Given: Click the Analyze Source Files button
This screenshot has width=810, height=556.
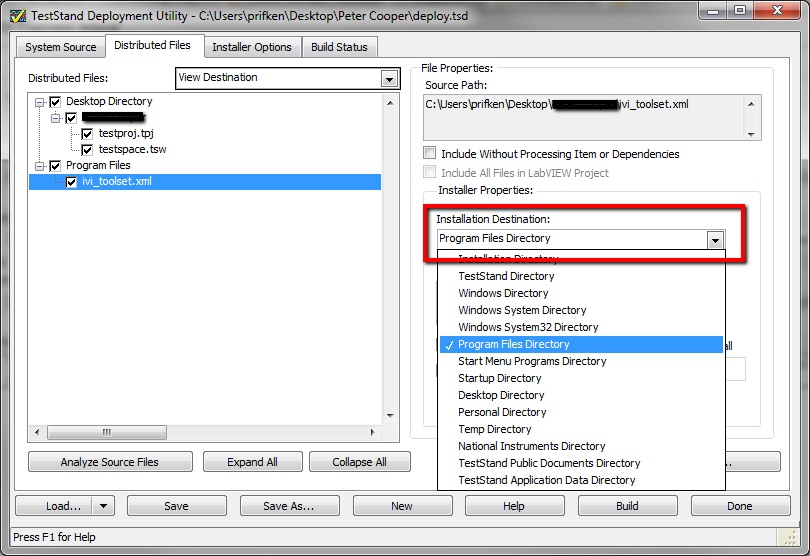Looking at the screenshot, I should coord(110,462).
